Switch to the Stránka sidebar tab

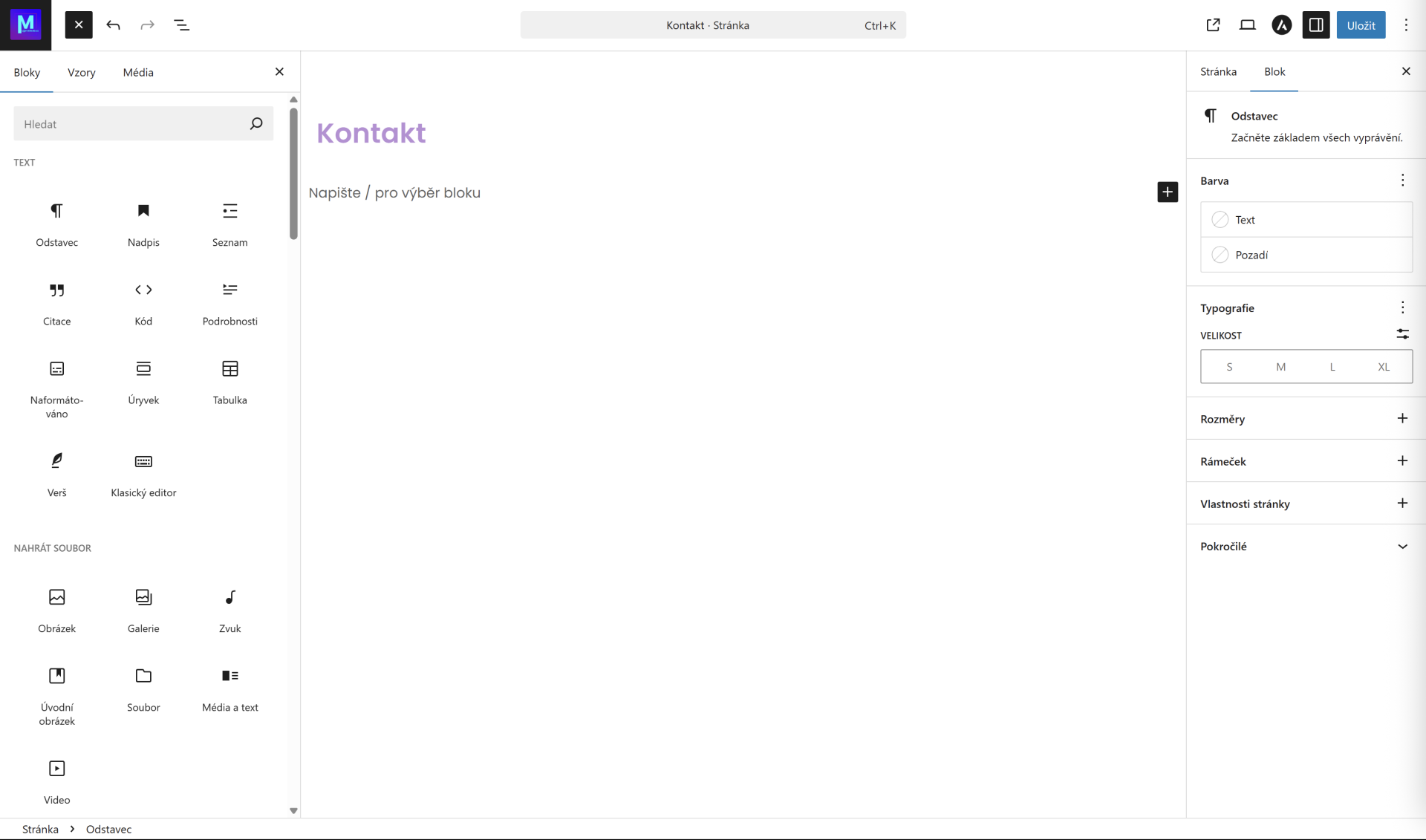1218,71
